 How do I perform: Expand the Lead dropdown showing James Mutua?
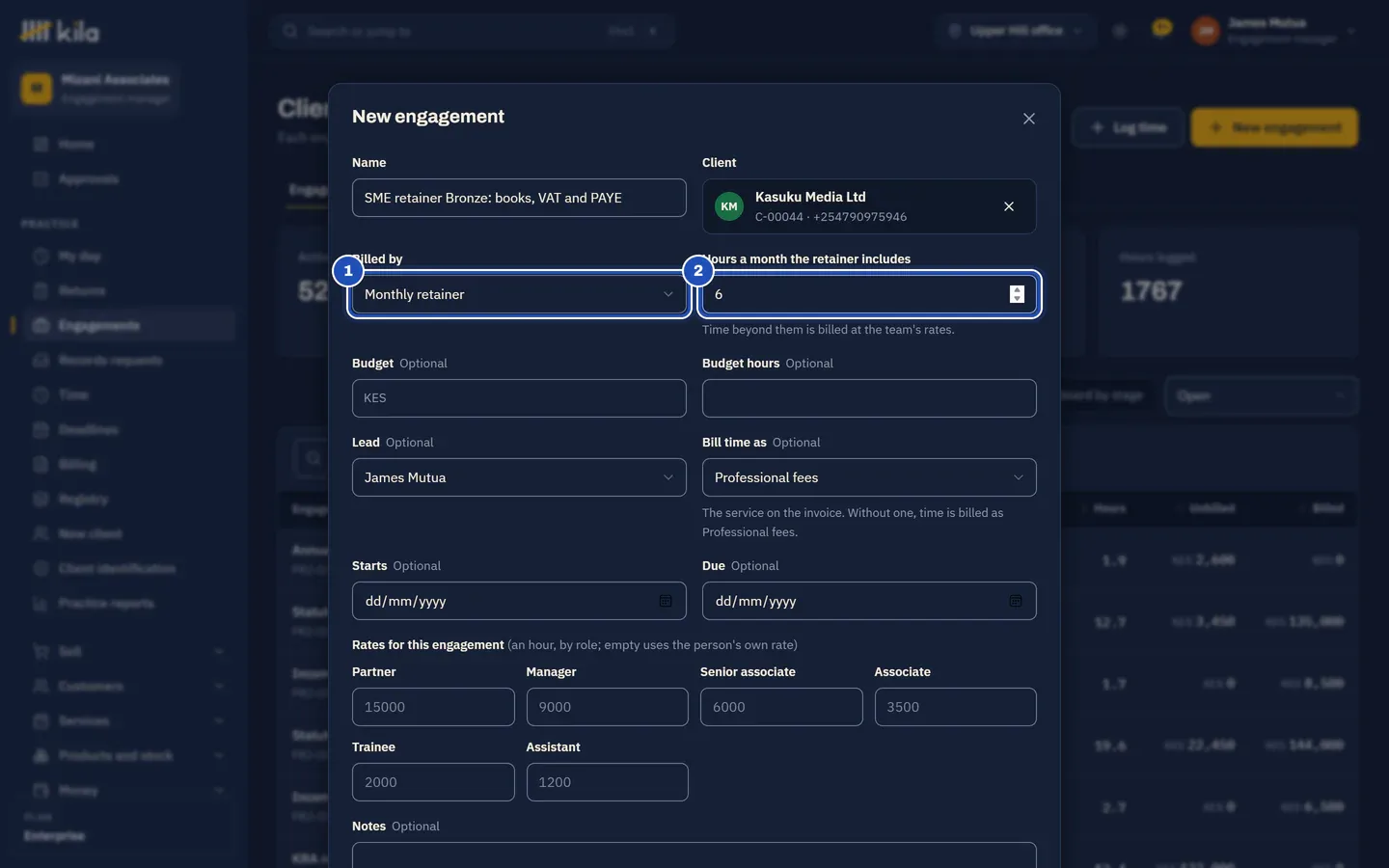click(x=519, y=477)
